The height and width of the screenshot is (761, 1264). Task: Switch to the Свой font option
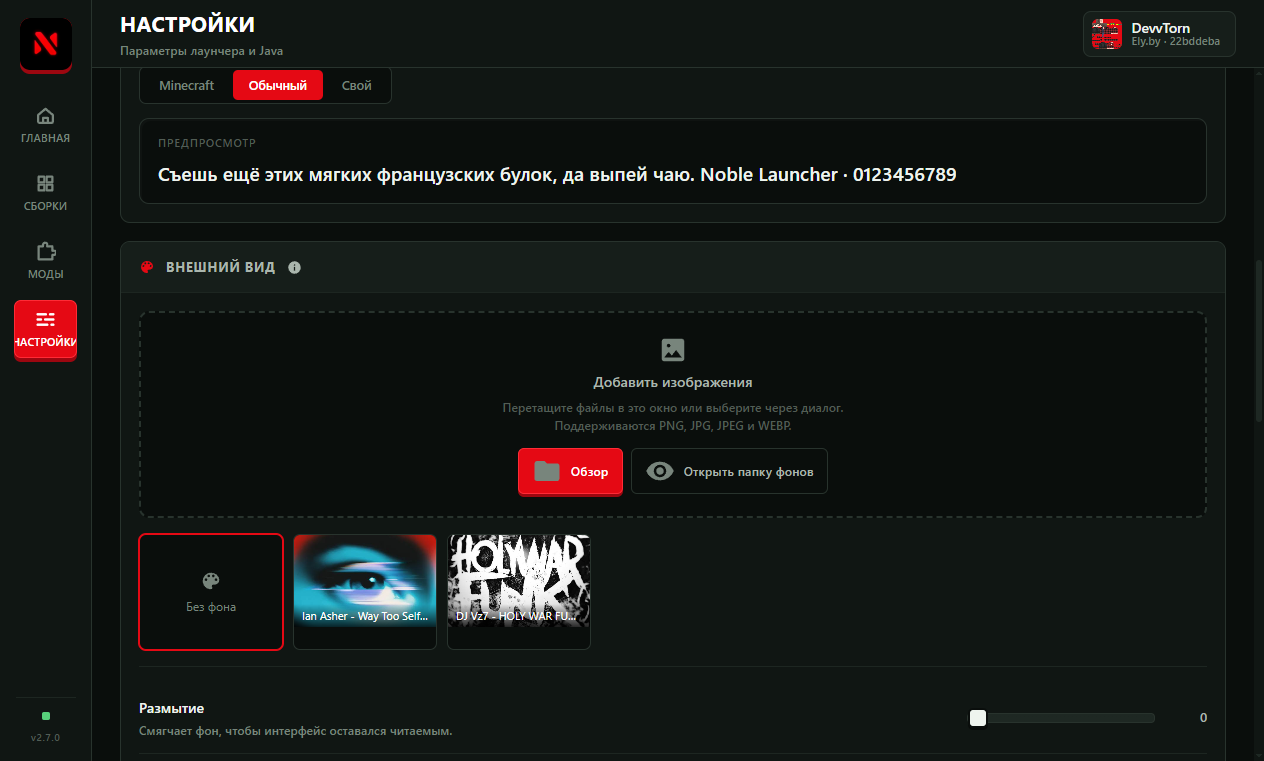click(357, 85)
